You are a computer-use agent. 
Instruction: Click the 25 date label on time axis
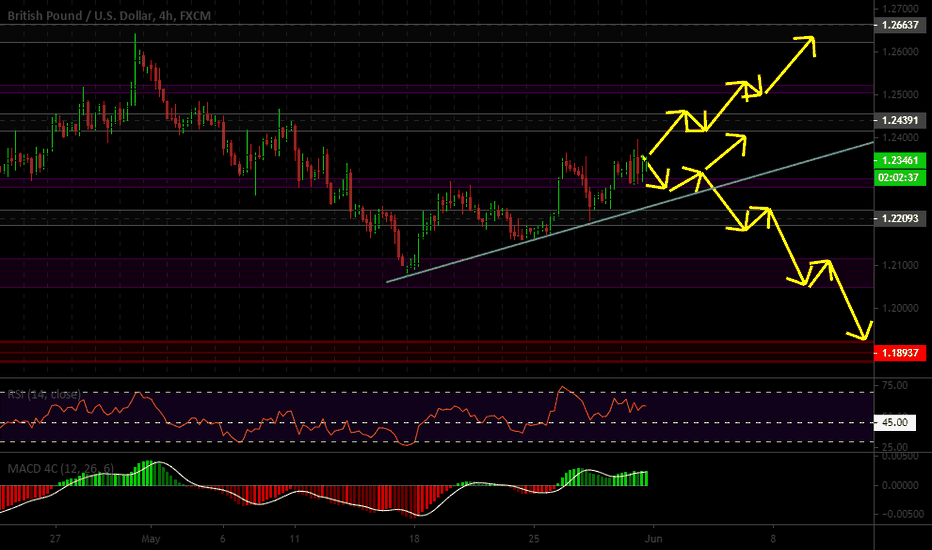534,539
